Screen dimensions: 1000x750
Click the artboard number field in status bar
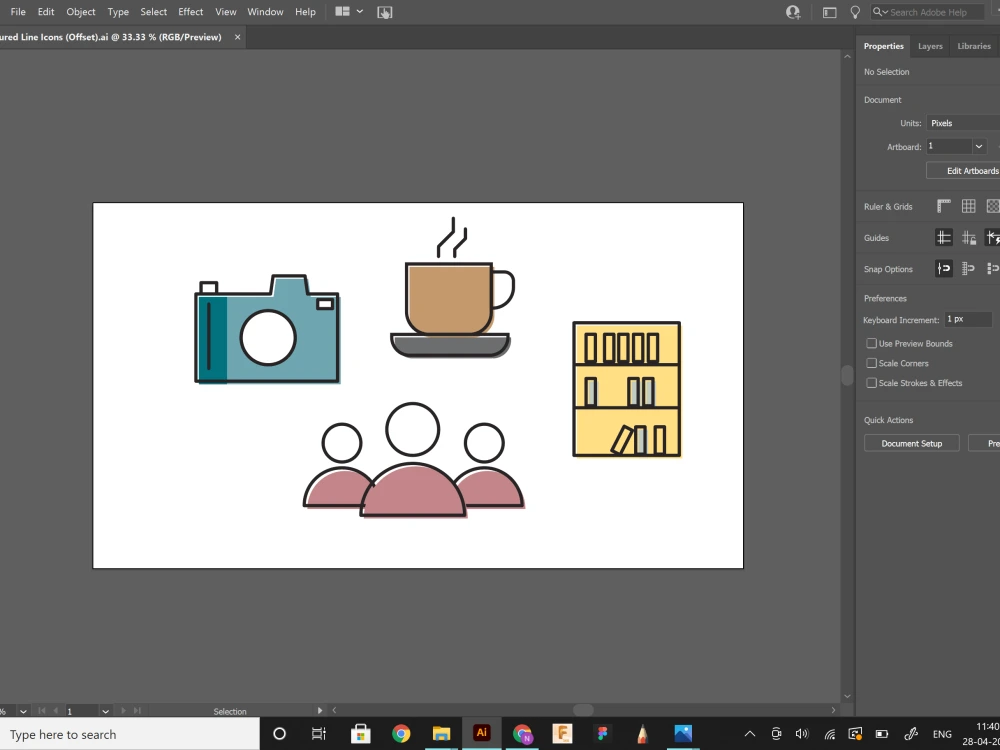click(x=82, y=710)
